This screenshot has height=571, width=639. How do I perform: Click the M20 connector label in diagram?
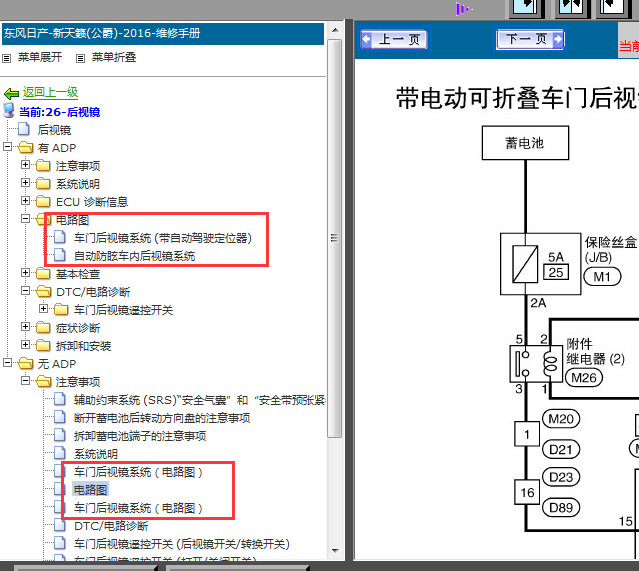coord(561,419)
